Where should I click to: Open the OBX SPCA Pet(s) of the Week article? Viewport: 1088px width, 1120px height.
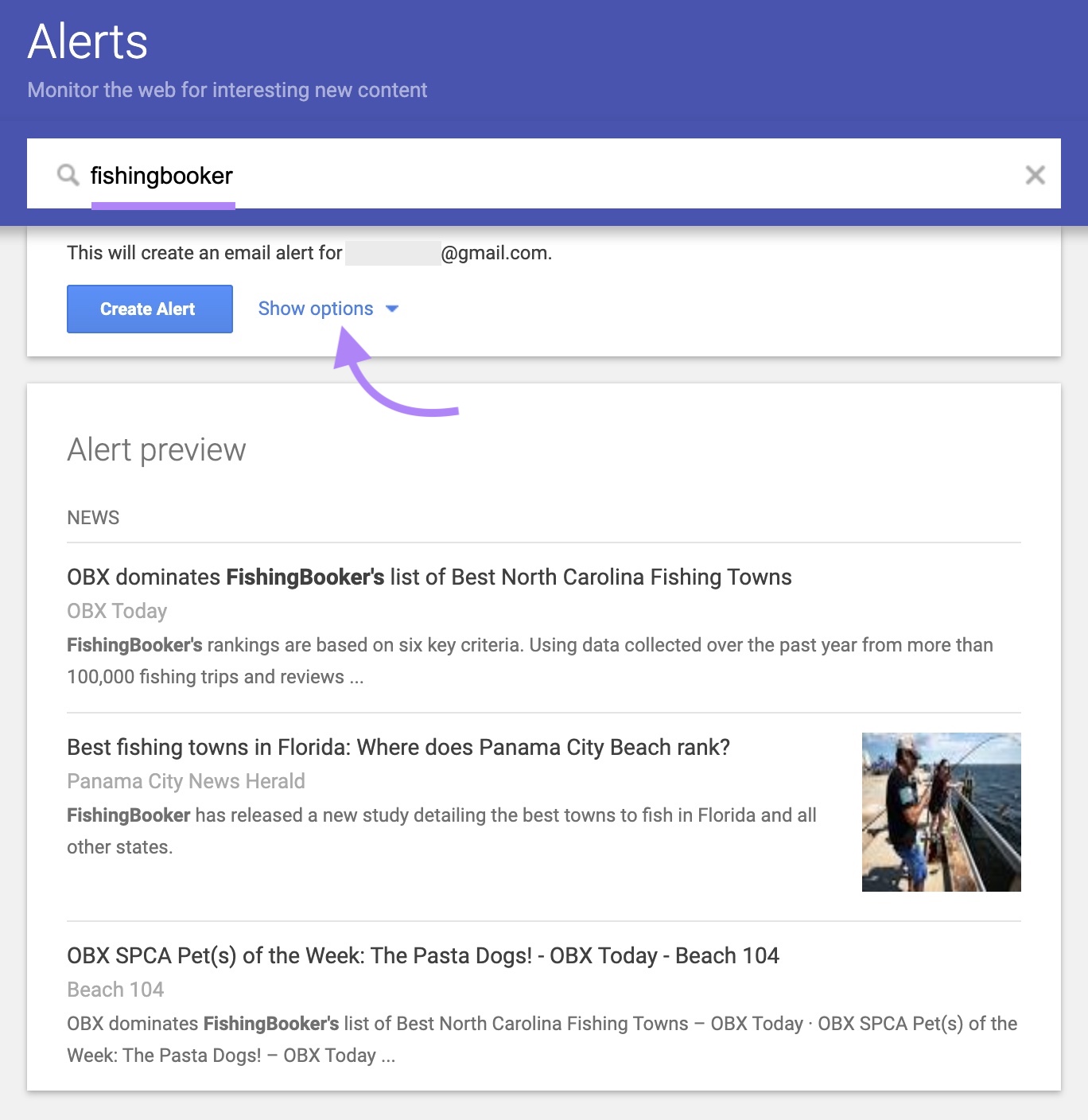pos(423,955)
